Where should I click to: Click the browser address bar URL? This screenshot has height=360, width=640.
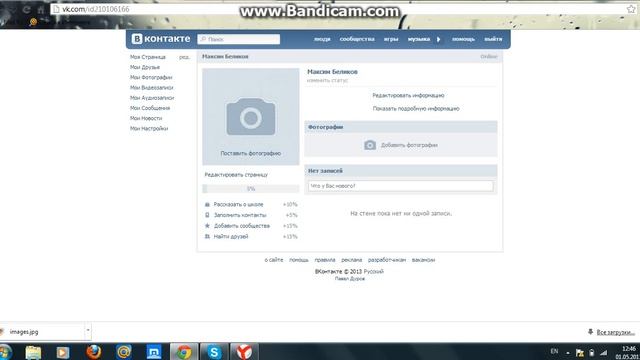coord(96,9)
